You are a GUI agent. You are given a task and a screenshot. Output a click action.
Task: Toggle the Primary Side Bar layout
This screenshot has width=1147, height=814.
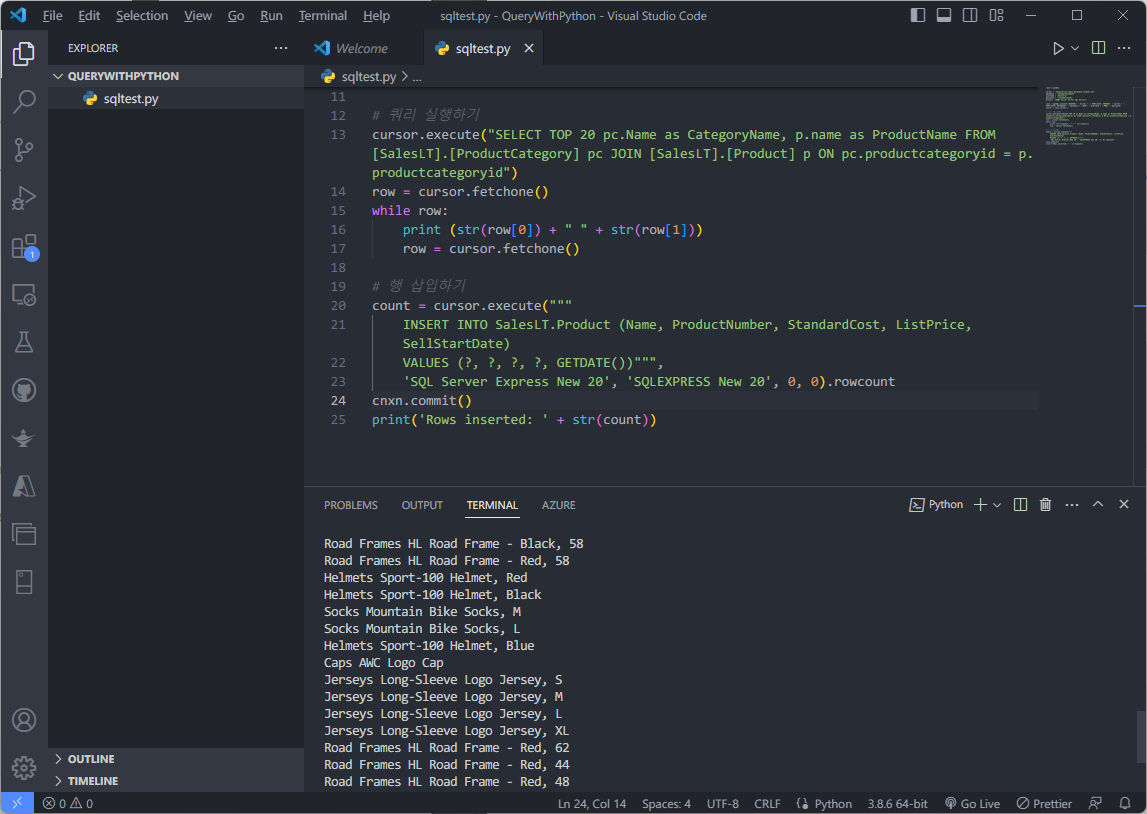point(917,15)
